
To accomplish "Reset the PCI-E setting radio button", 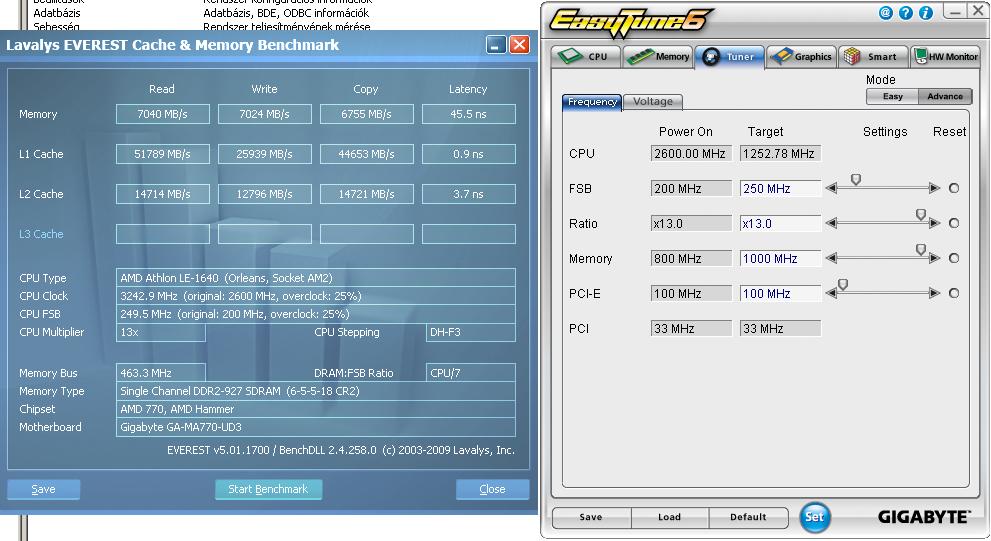I will [x=954, y=293].
